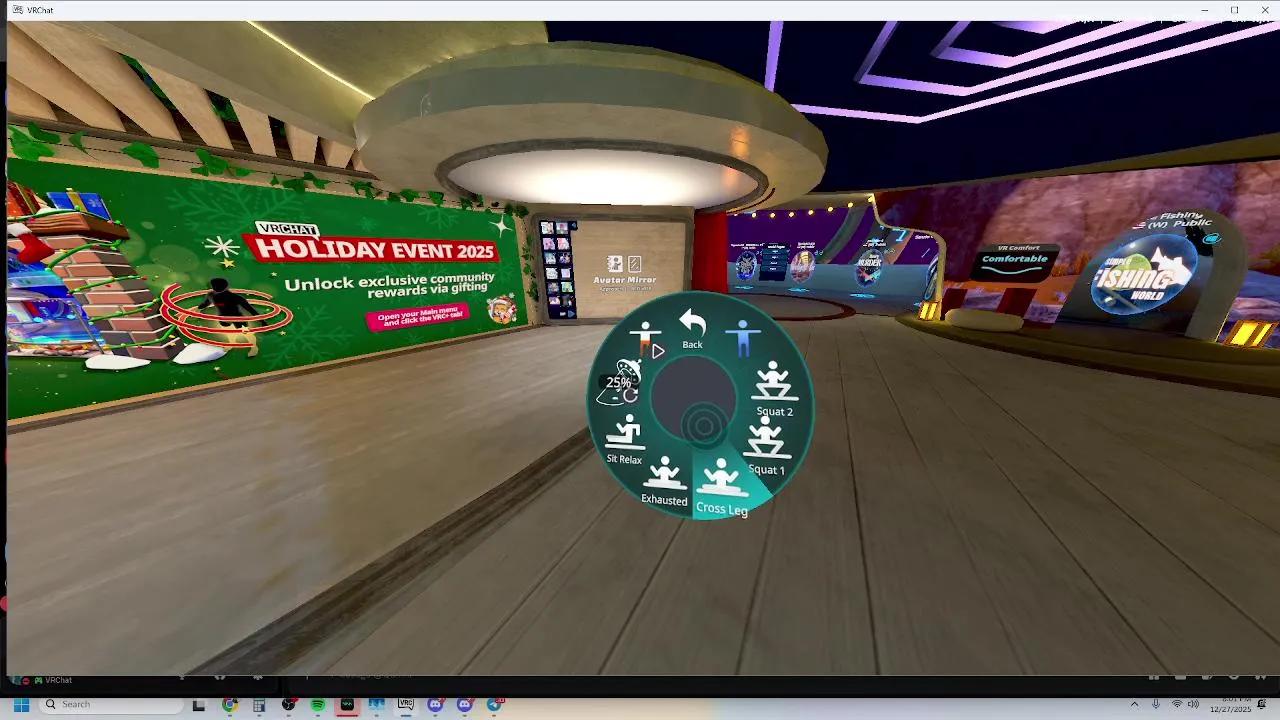Image resolution: width=1280 pixels, height=720 pixels.
Task: Open Spotify from the taskbar
Action: click(x=317, y=705)
